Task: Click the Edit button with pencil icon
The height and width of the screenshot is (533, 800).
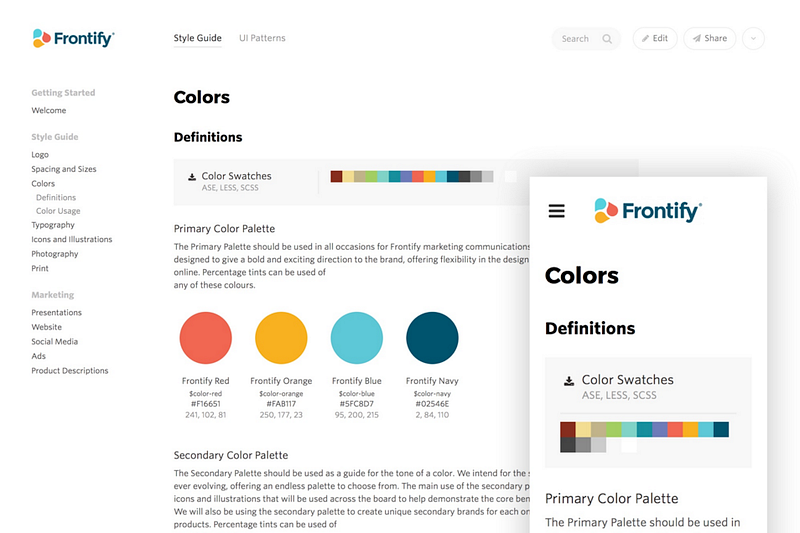Action: pyautogui.click(x=655, y=38)
